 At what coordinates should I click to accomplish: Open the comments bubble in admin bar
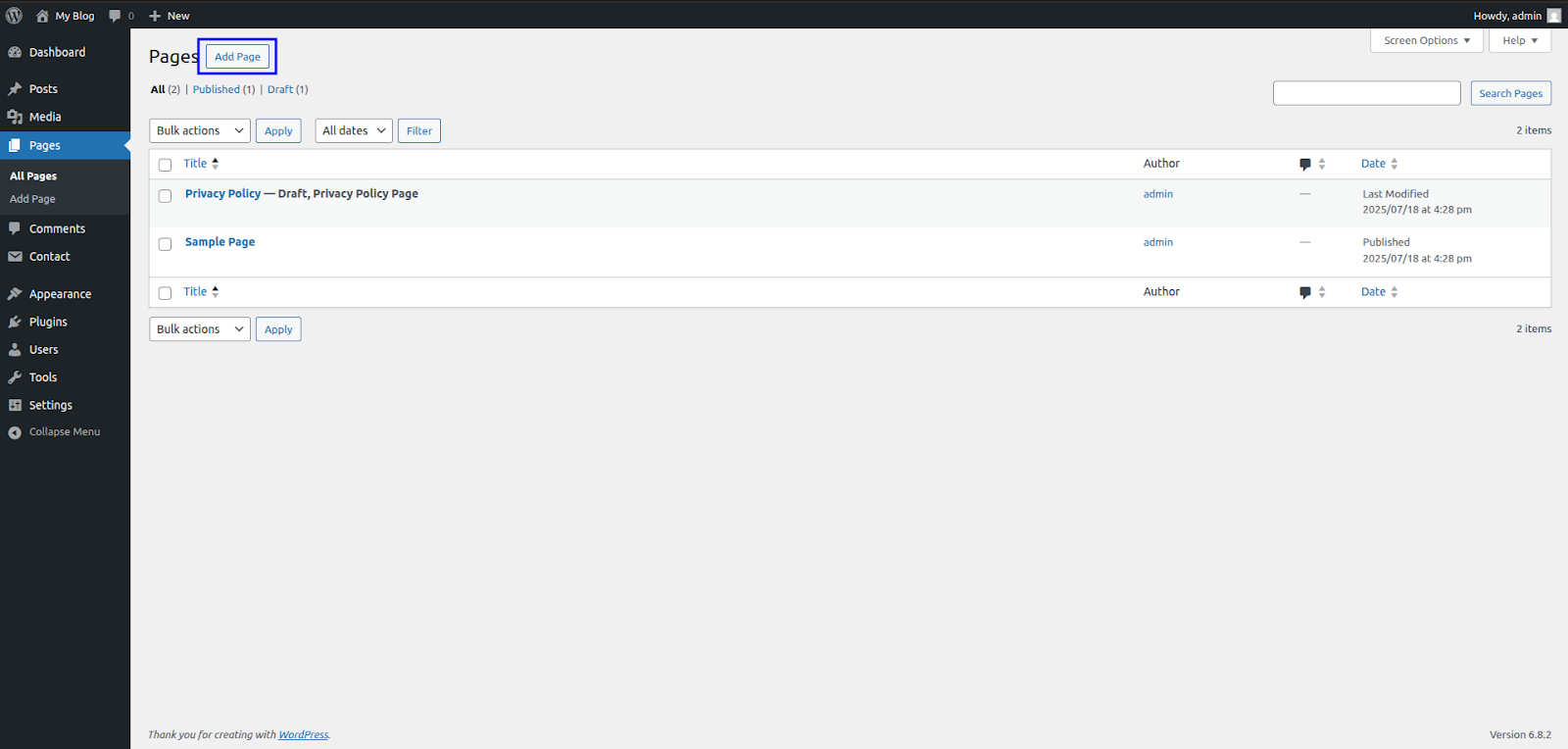(x=121, y=16)
